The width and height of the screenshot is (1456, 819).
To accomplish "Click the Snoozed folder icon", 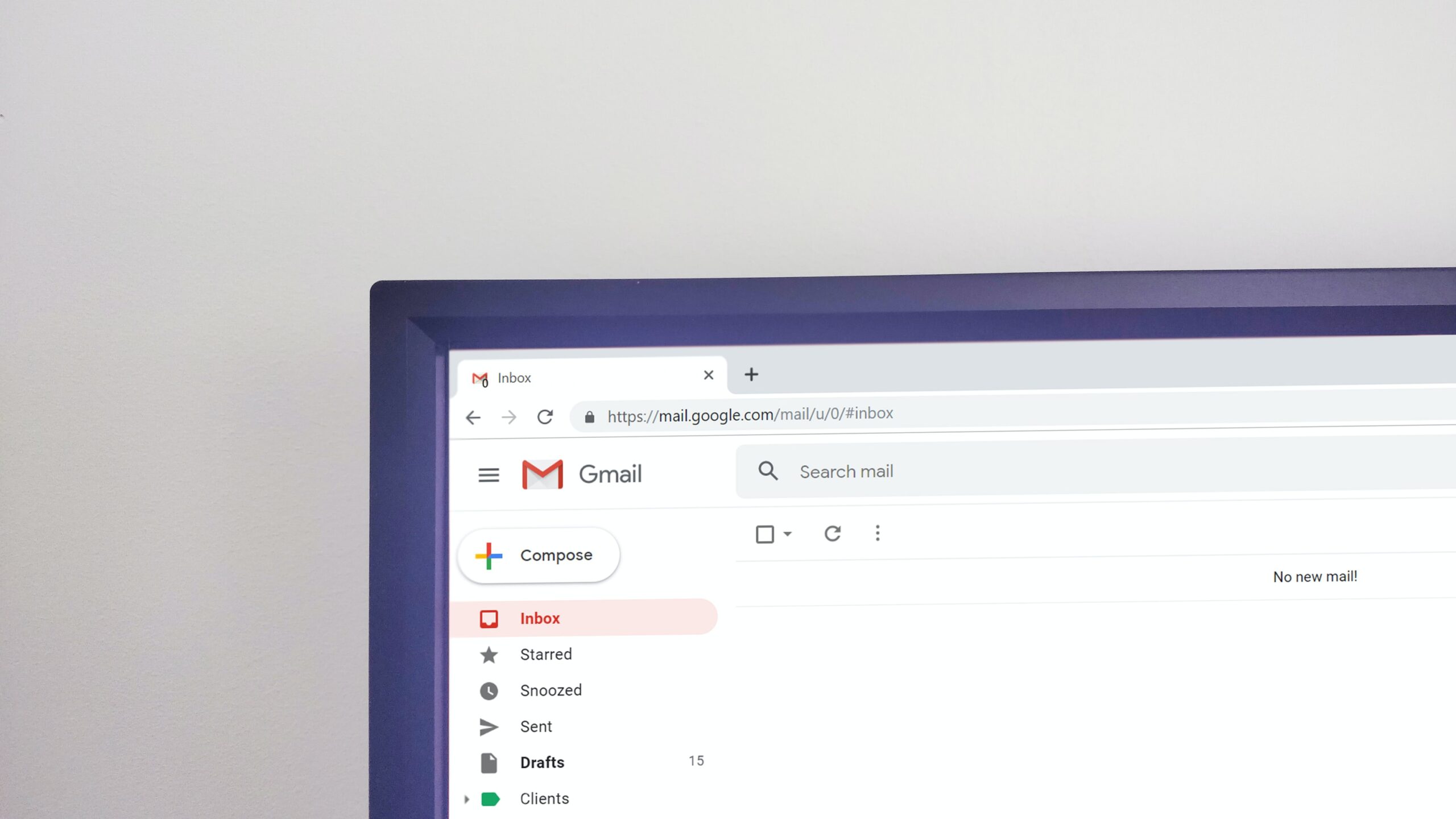I will point(488,689).
